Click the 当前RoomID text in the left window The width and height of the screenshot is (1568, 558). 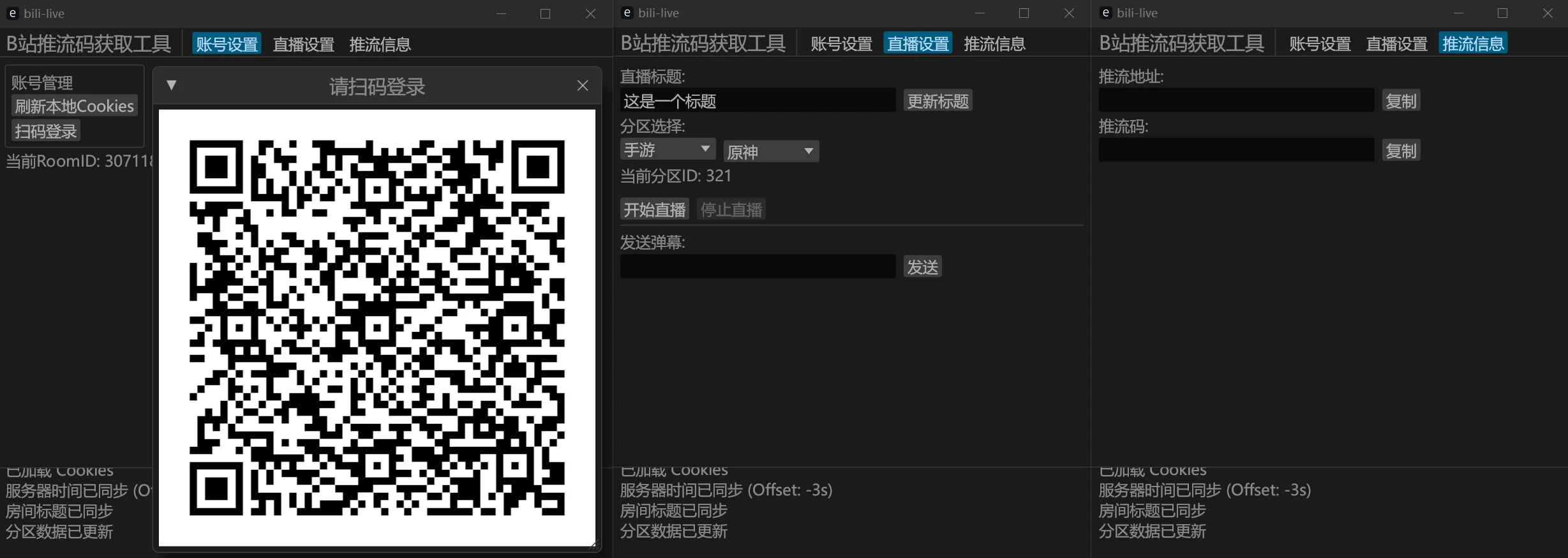point(78,161)
